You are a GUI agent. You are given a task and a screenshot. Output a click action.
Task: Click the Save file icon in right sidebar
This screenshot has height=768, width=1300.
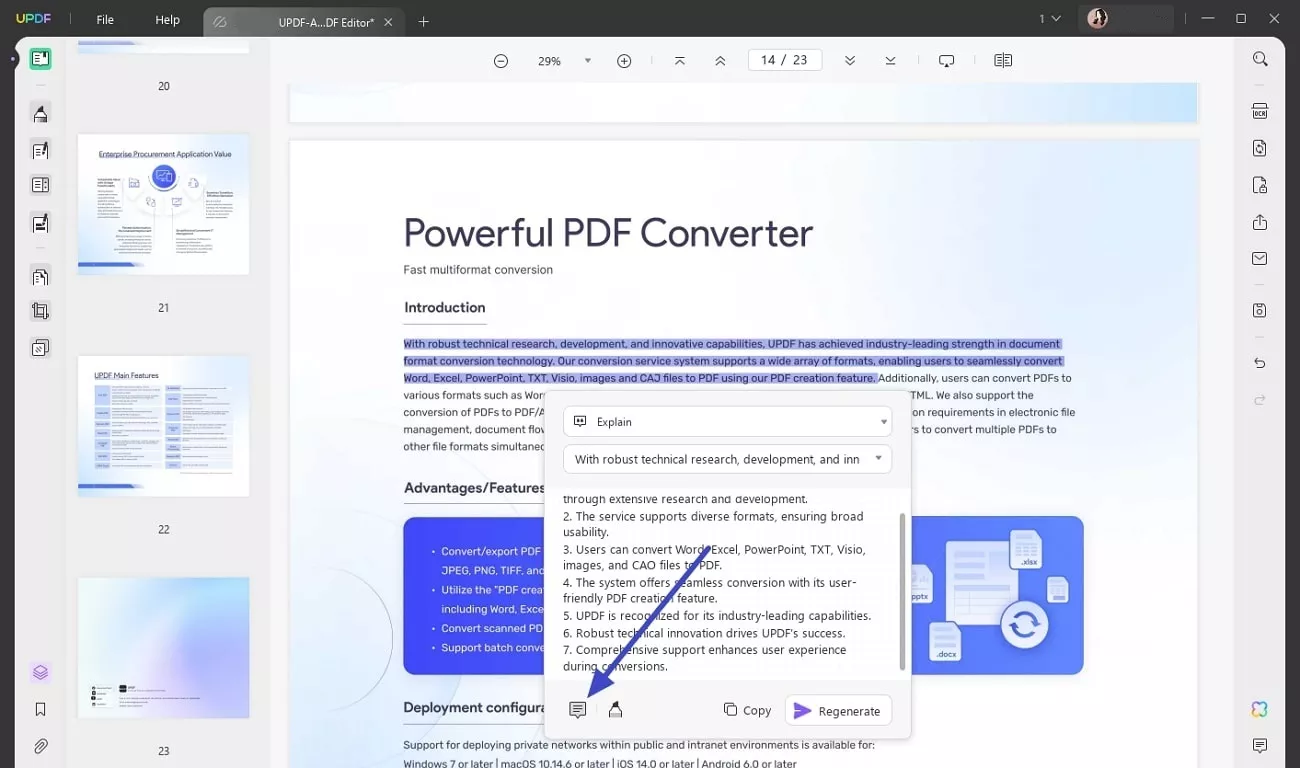point(1260,311)
